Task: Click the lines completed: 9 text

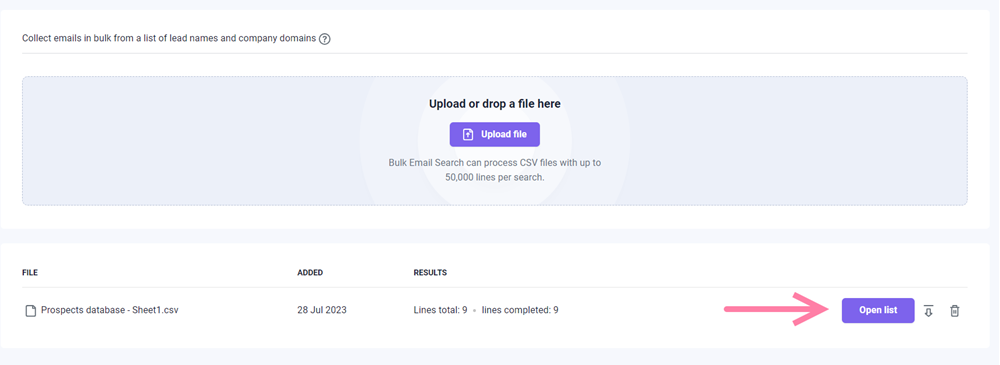Action: pyautogui.click(x=520, y=310)
